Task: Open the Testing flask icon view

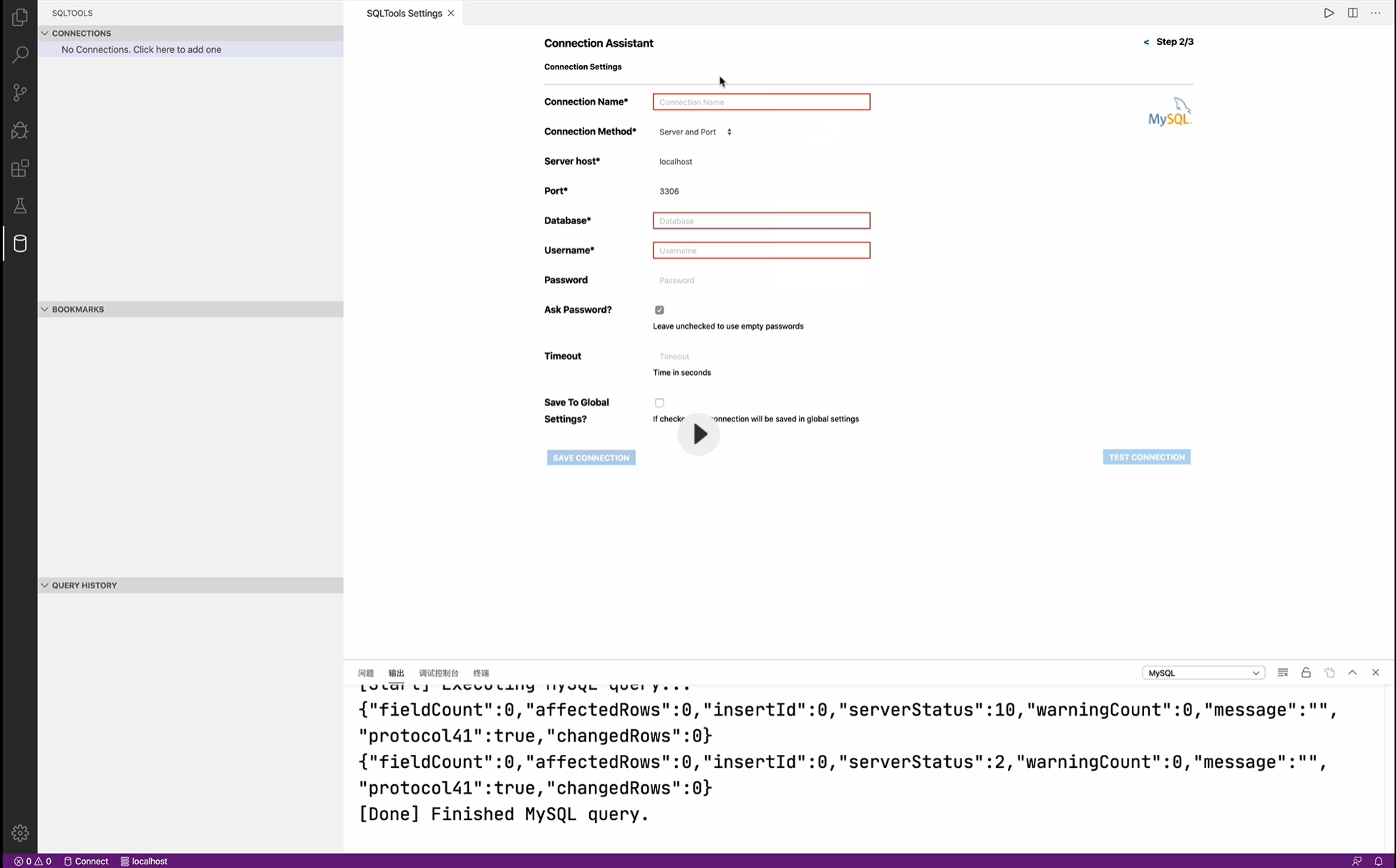Action: 20,206
